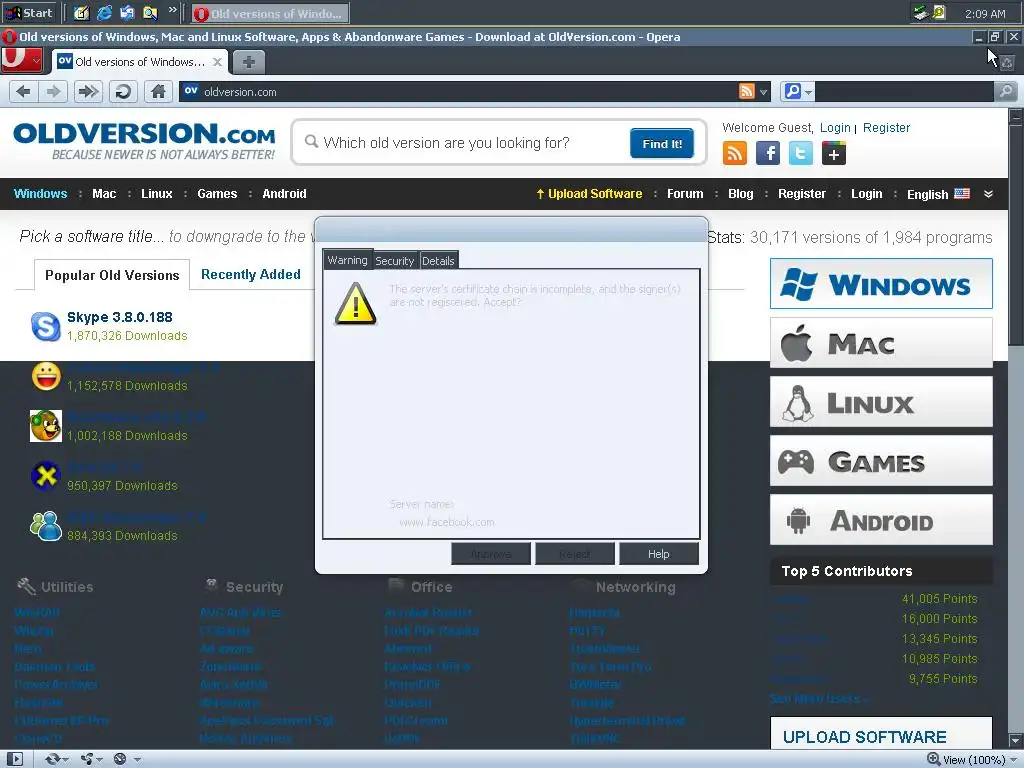1024x768 pixels.
Task: Open the Forum link in nav bar
Action: coord(685,193)
